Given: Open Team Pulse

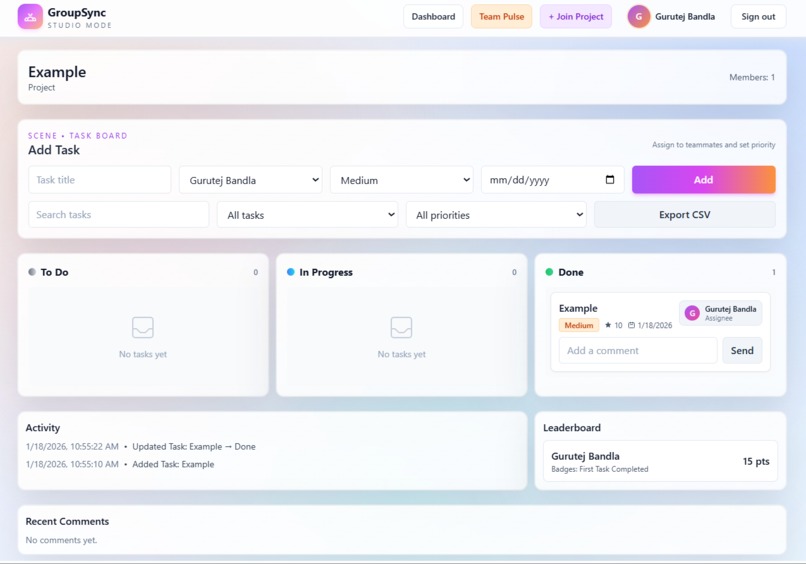Looking at the screenshot, I should click(x=502, y=16).
